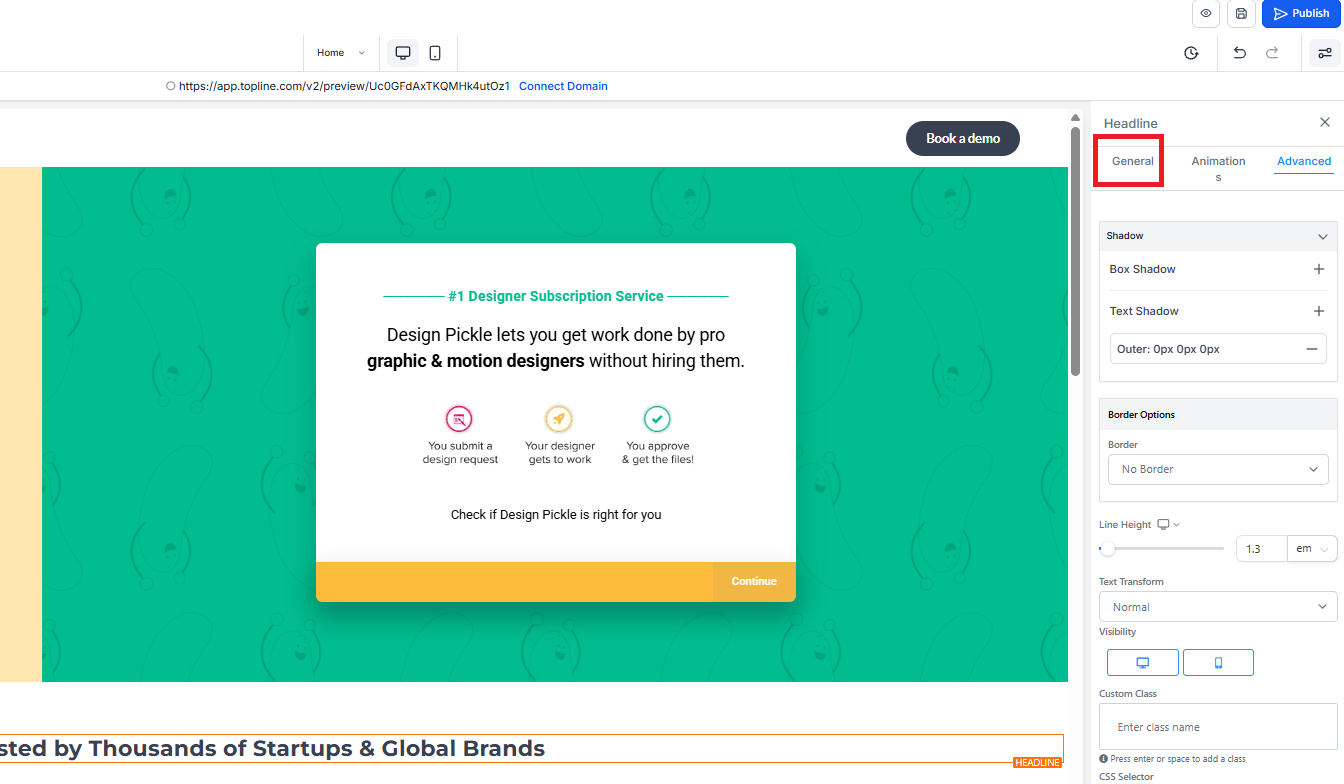This screenshot has height=784, width=1344.
Task: Publish the page
Action: tap(1302, 13)
